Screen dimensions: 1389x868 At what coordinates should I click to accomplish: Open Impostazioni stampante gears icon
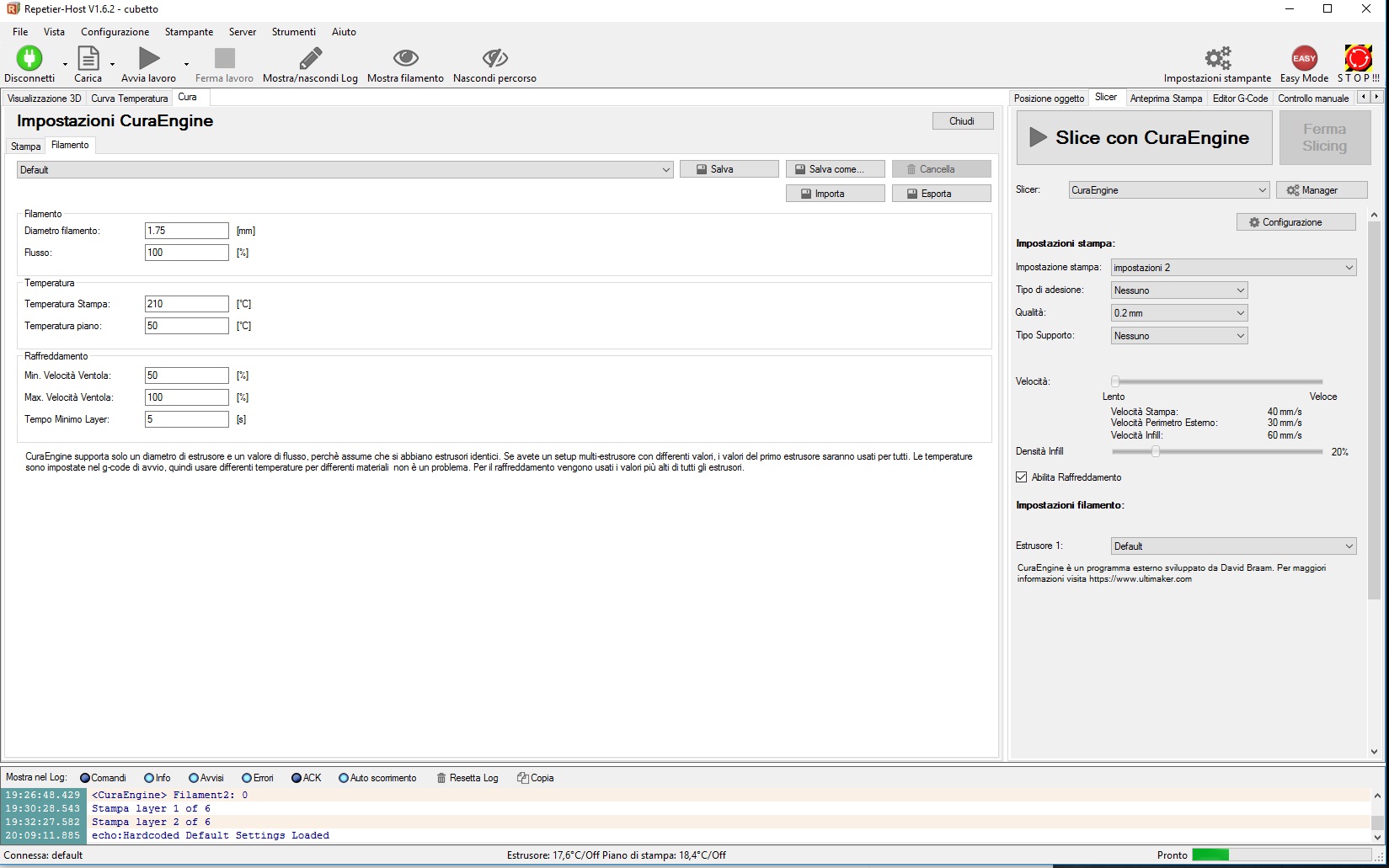point(1217,58)
